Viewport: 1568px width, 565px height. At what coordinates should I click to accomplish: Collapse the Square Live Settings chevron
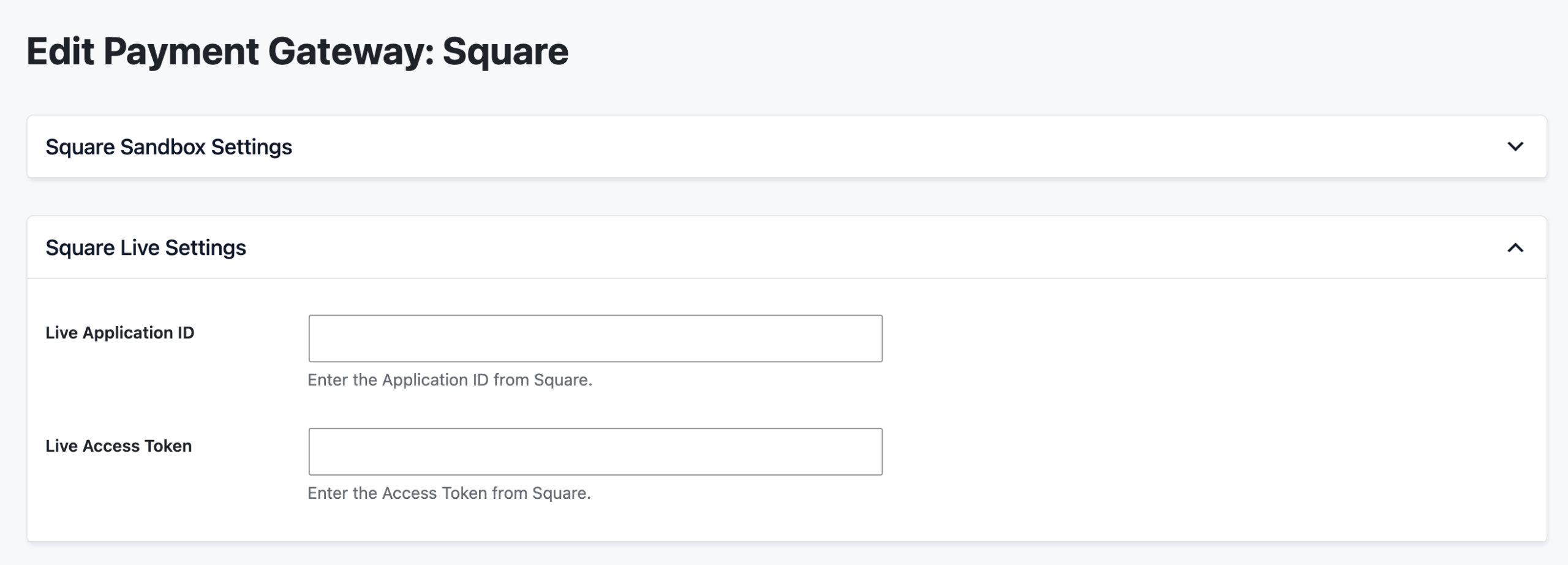point(1515,248)
